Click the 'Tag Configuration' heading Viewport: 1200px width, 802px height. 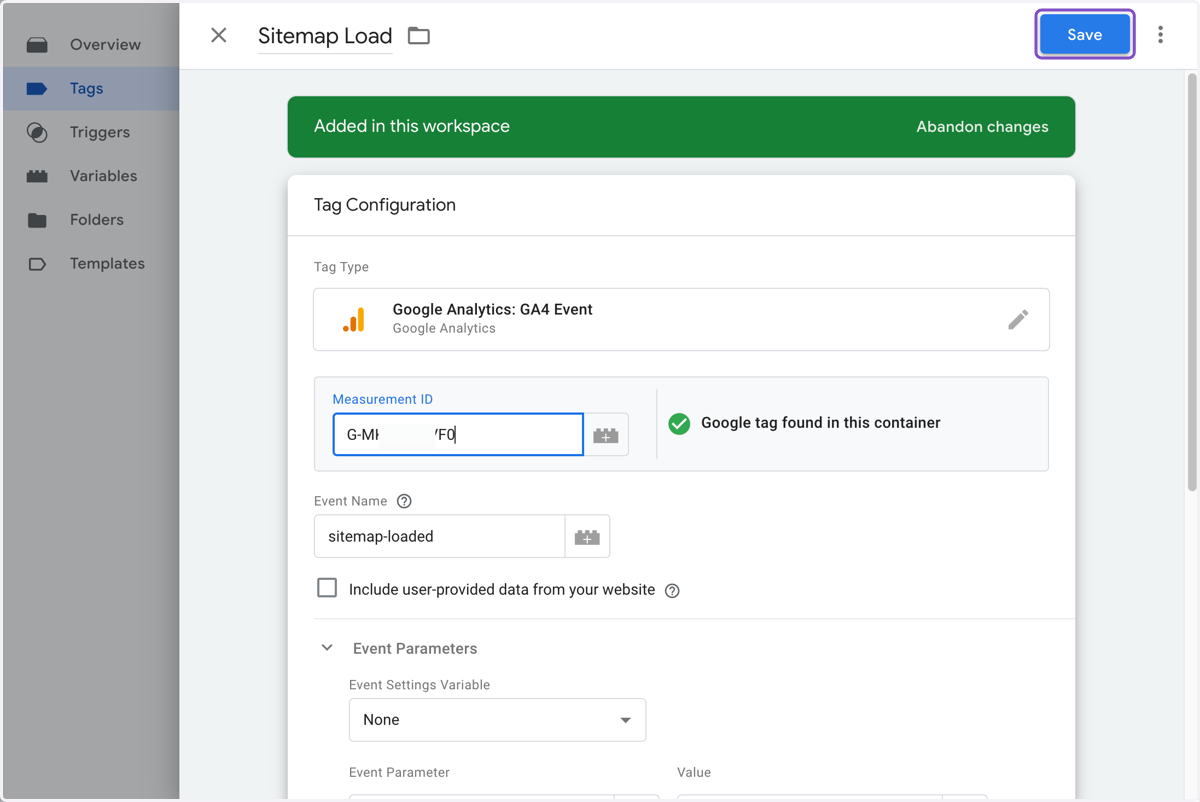coord(384,205)
